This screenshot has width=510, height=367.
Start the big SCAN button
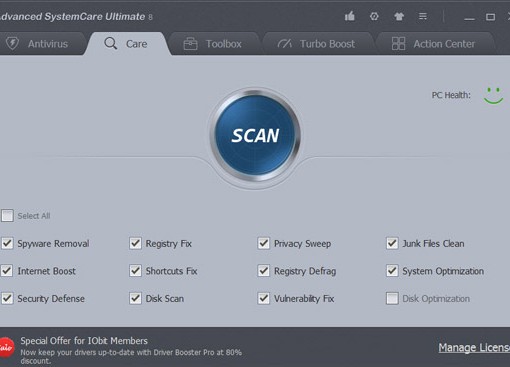(255, 135)
